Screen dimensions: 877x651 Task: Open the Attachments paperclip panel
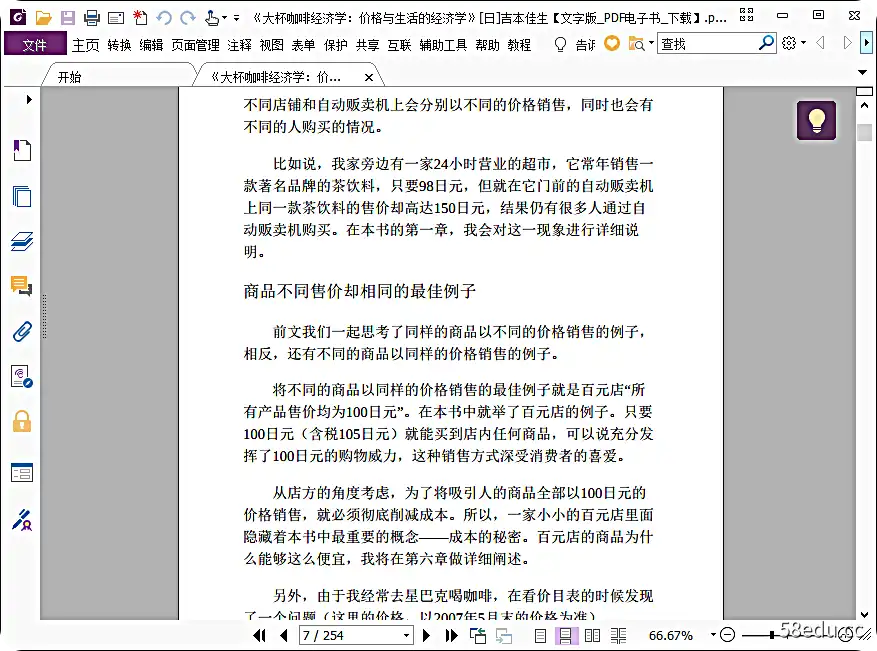click(x=22, y=332)
